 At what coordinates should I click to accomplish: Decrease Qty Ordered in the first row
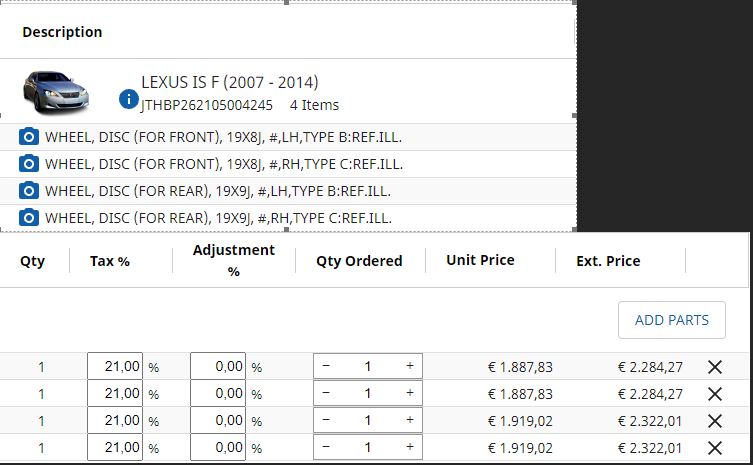click(x=326, y=367)
